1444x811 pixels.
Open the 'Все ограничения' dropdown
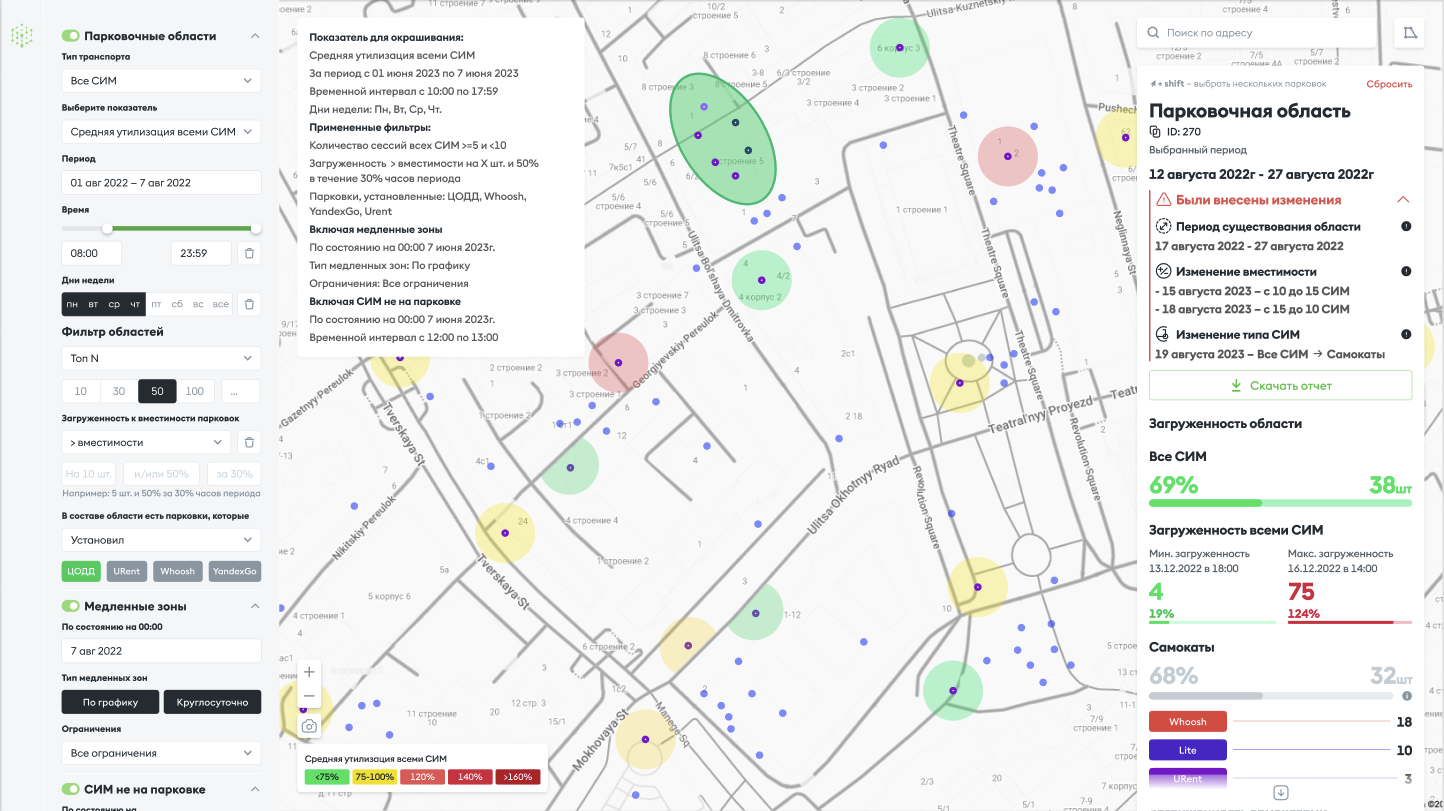point(161,753)
